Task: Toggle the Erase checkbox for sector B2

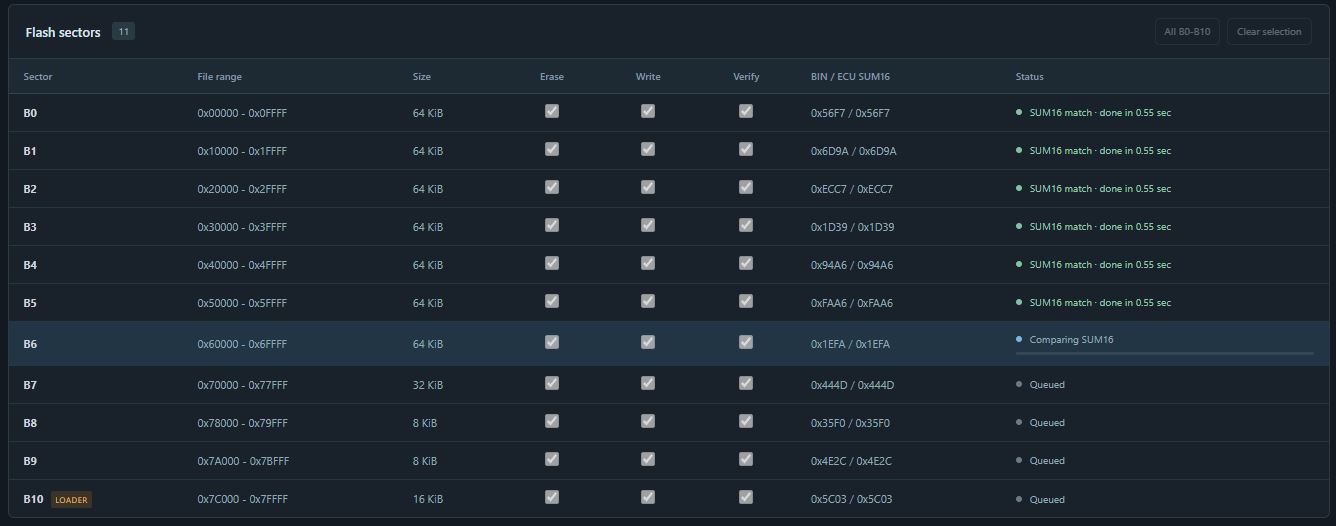Action: [552, 187]
